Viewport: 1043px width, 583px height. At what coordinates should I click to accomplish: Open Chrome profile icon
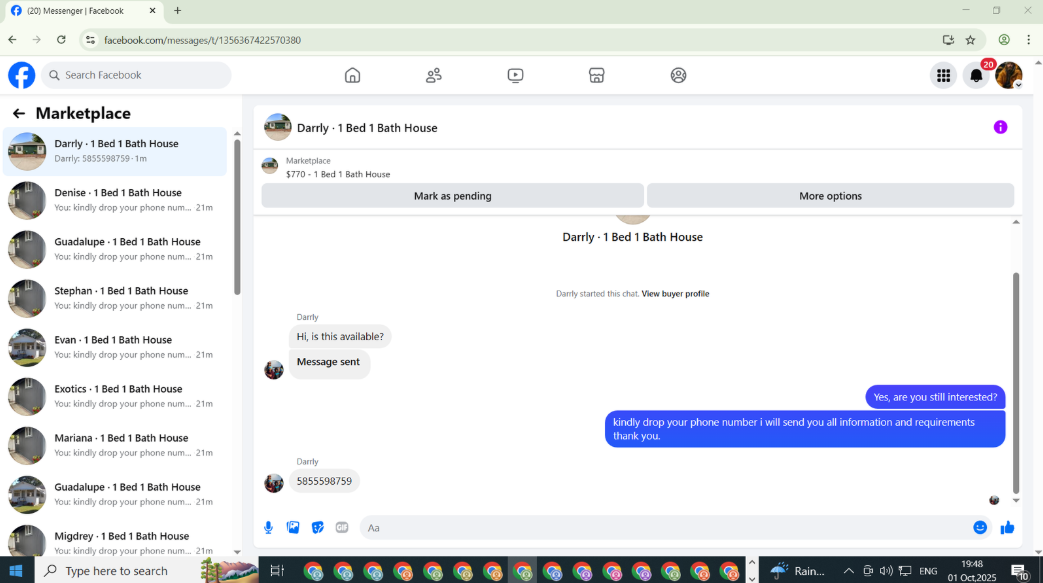click(x=1004, y=40)
